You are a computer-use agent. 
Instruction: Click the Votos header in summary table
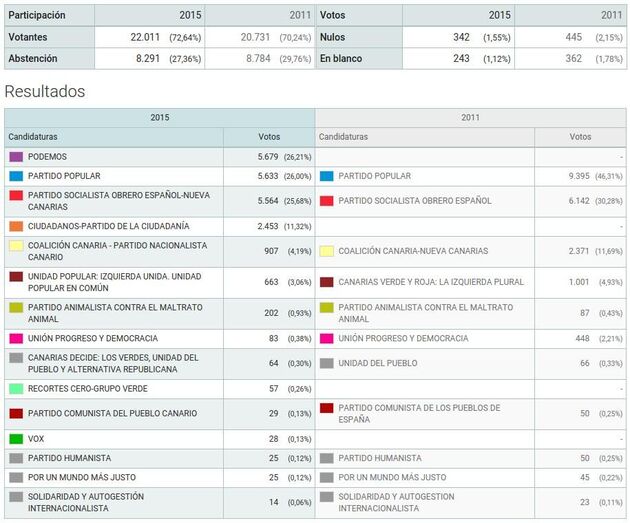(333, 16)
